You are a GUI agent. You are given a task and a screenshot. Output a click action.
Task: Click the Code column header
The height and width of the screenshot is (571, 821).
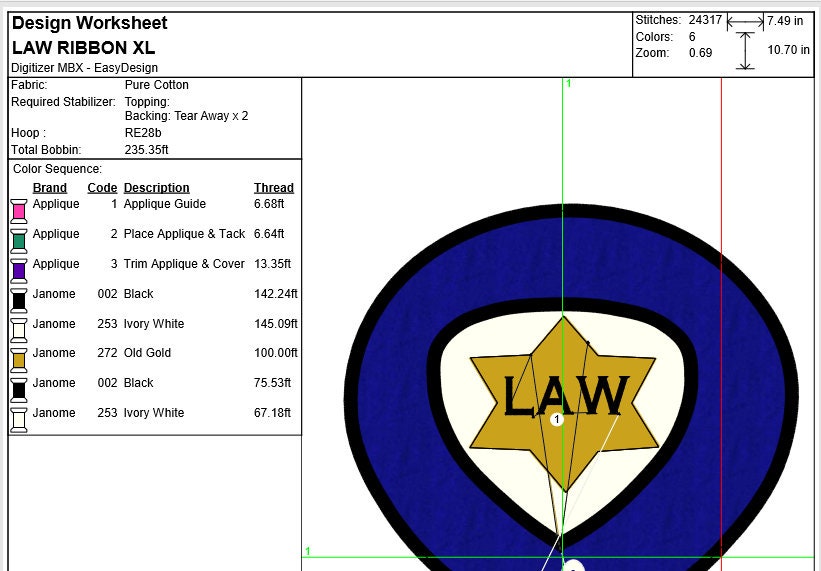pos(102,188)
